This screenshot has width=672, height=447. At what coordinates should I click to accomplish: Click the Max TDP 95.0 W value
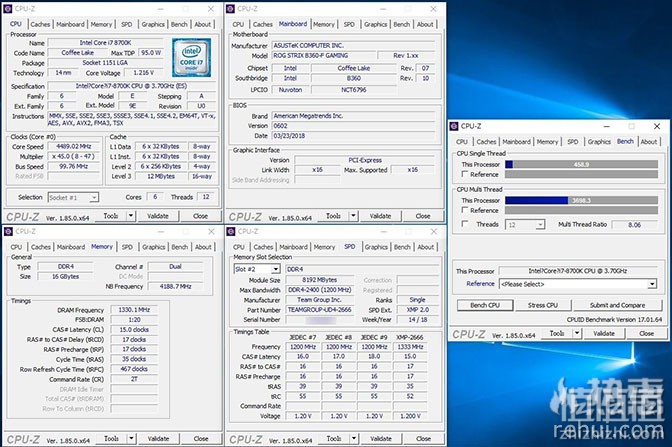click(151, 53)
